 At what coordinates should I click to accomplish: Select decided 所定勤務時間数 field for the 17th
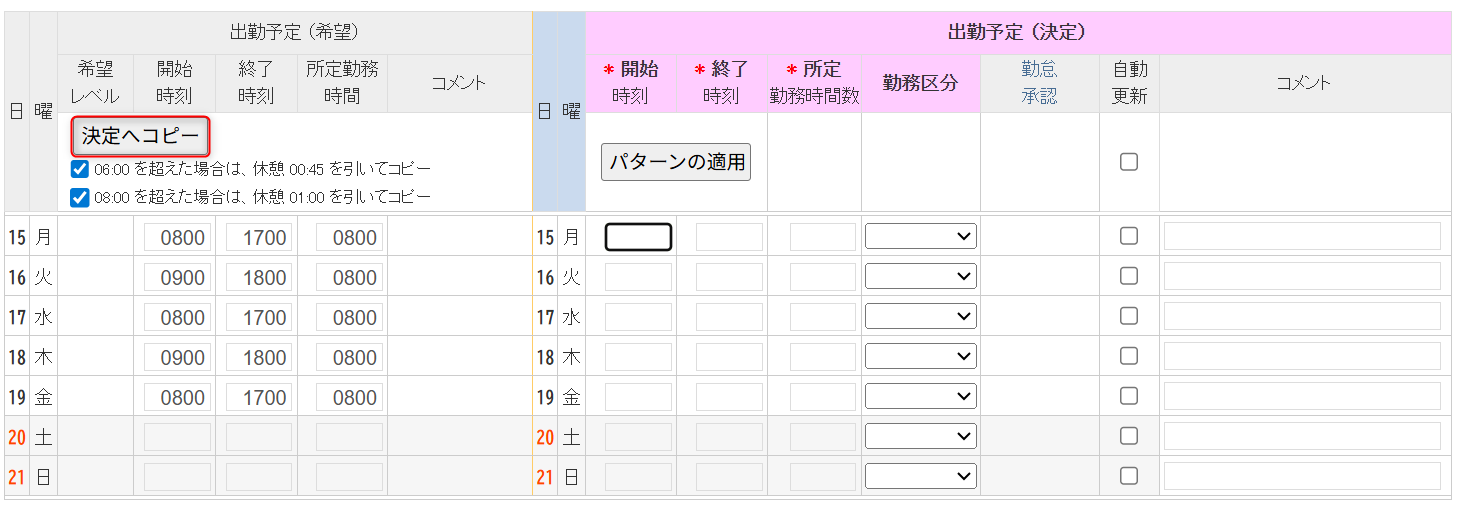(x=822, y=317)
